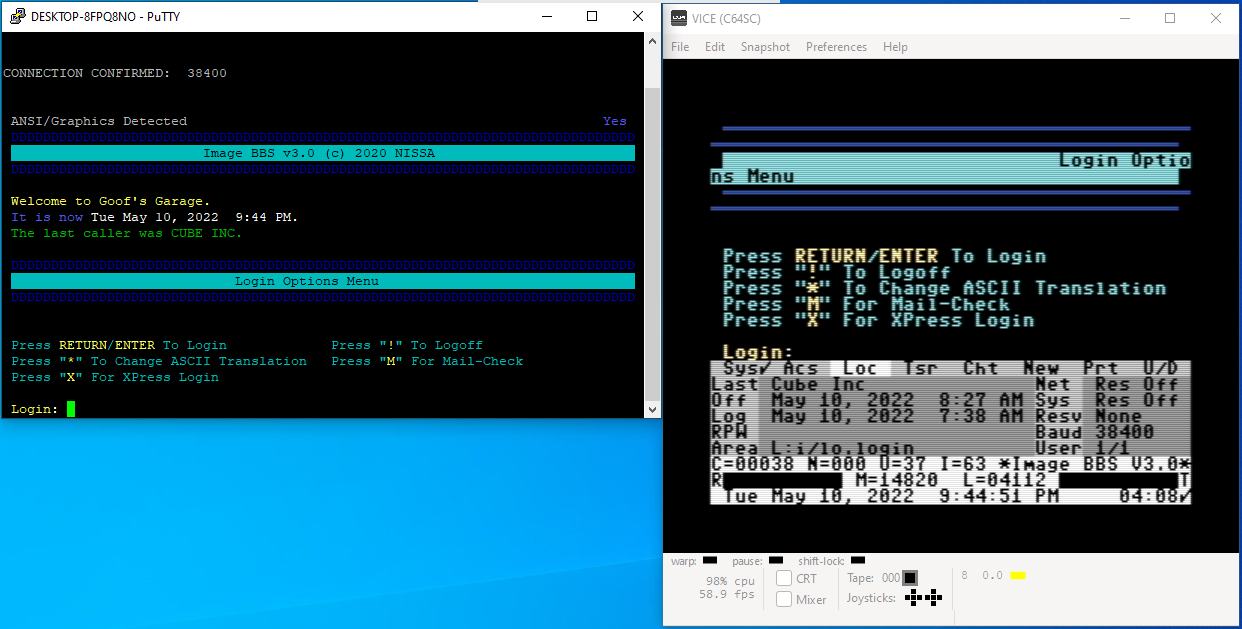Click the PuTTY title bar text
1242x629 pixels.
tap(106, 17)
